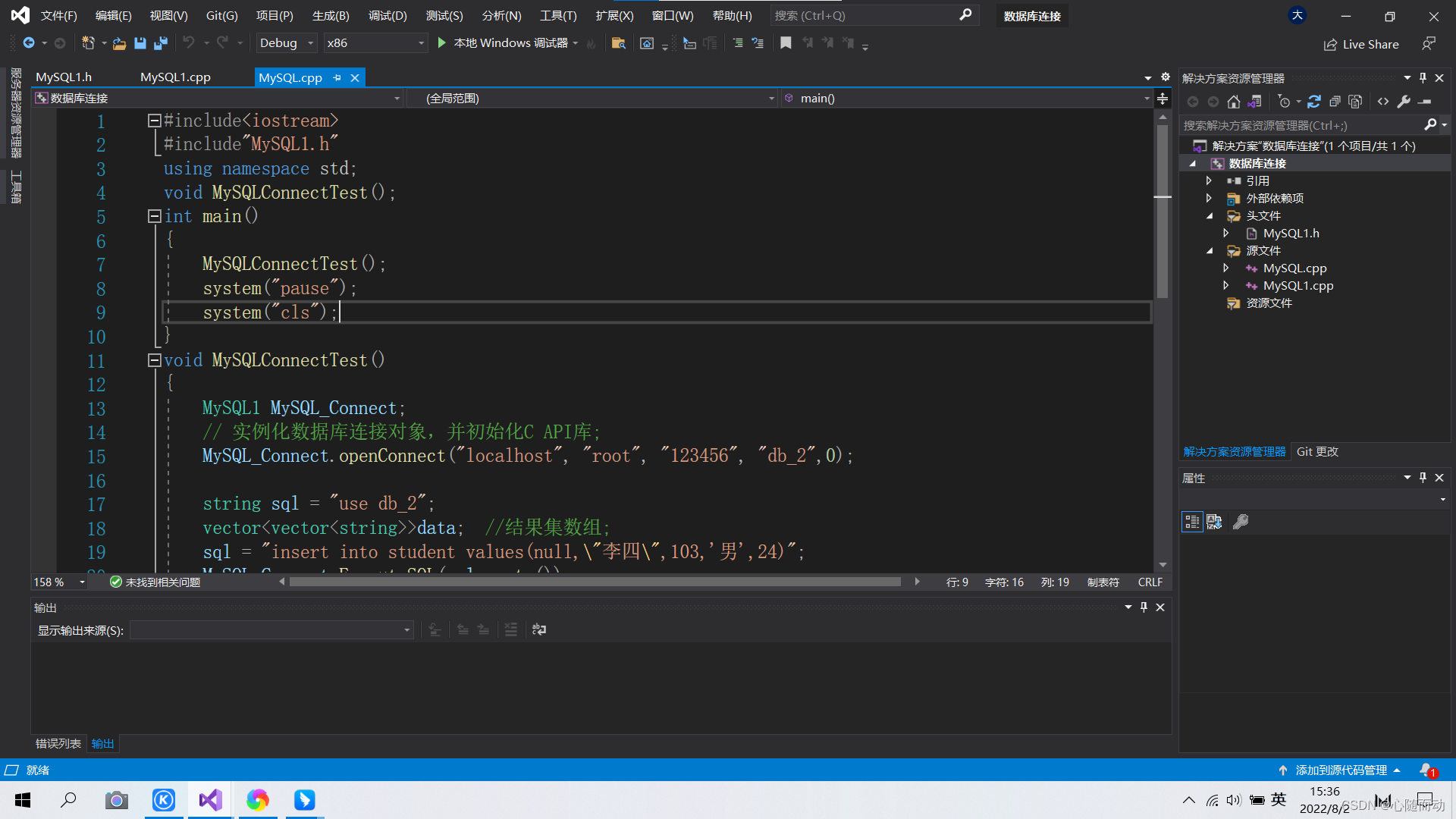Click the horizontal editor scrollbar
The image size is (1456, 819).
[595, 582]
